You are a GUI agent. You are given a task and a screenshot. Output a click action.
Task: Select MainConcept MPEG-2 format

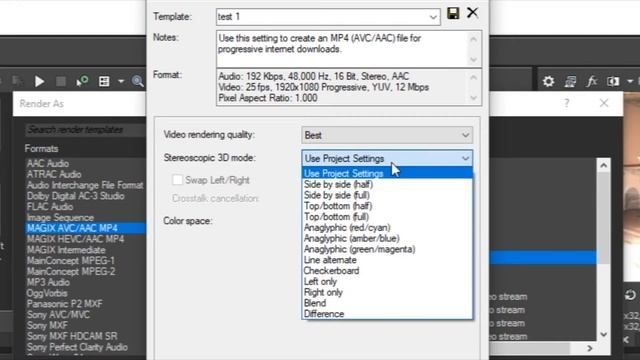click(71, 271)
